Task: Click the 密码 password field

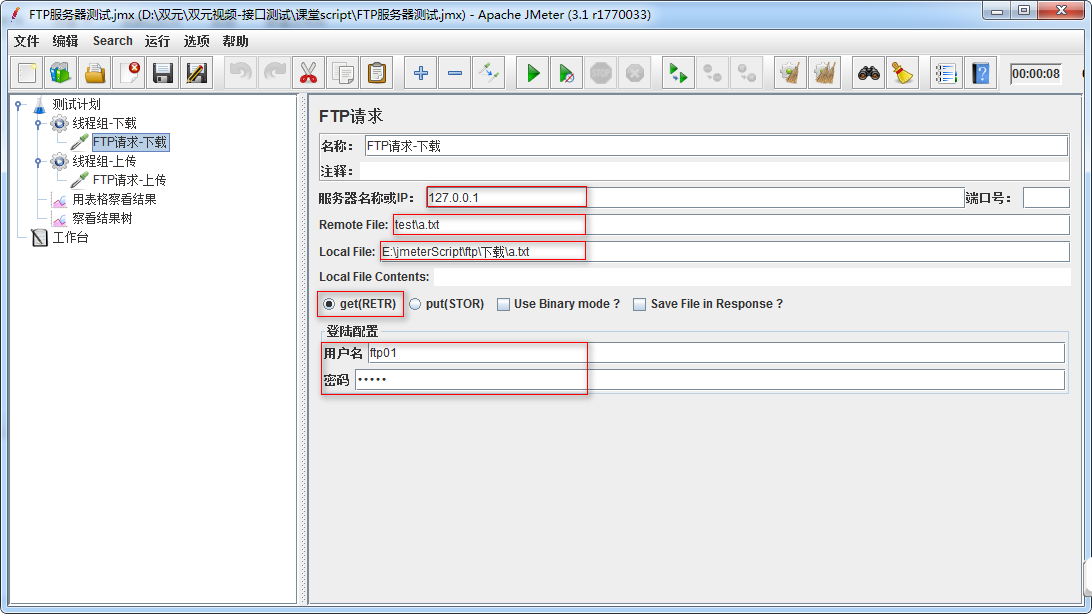Action: pos(710,380)
